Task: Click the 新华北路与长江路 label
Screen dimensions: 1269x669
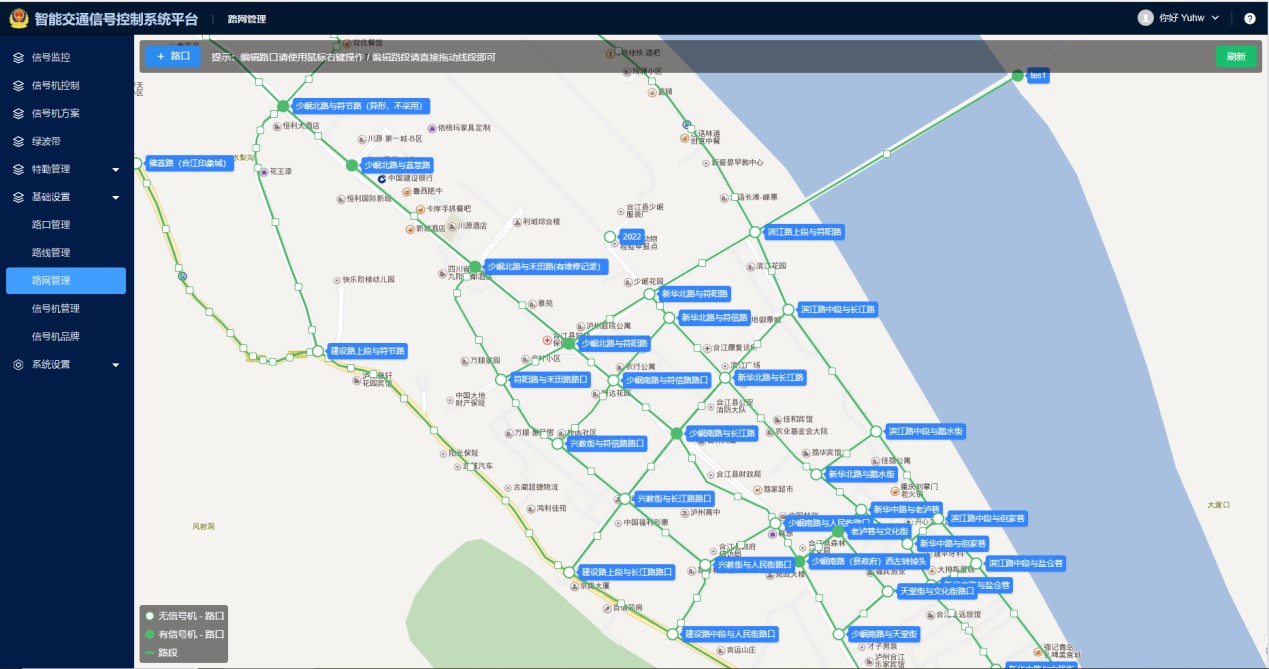Action: [770, 378]
